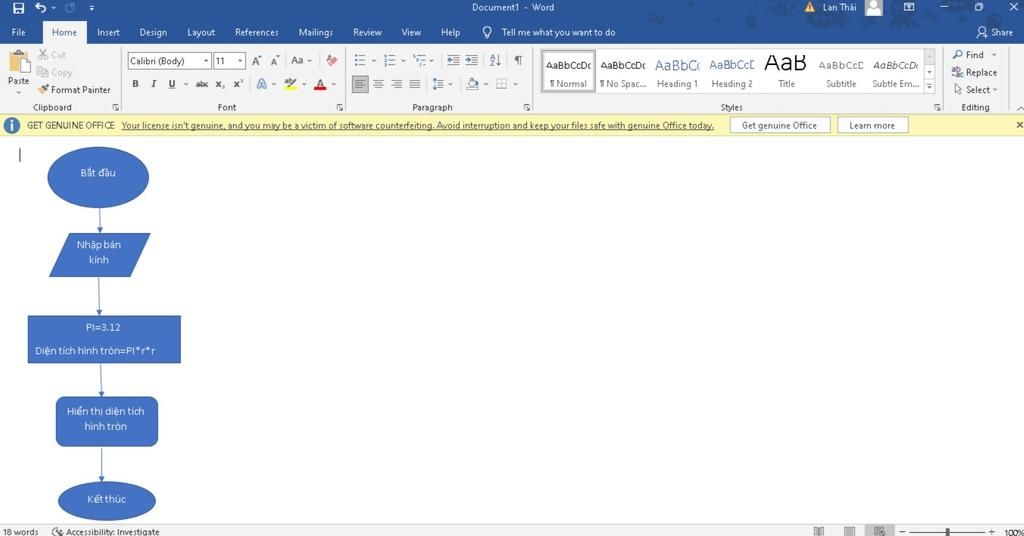This screenshot has height=536, width=1024.
Task: Undo the last action
Action: [40, 8]
